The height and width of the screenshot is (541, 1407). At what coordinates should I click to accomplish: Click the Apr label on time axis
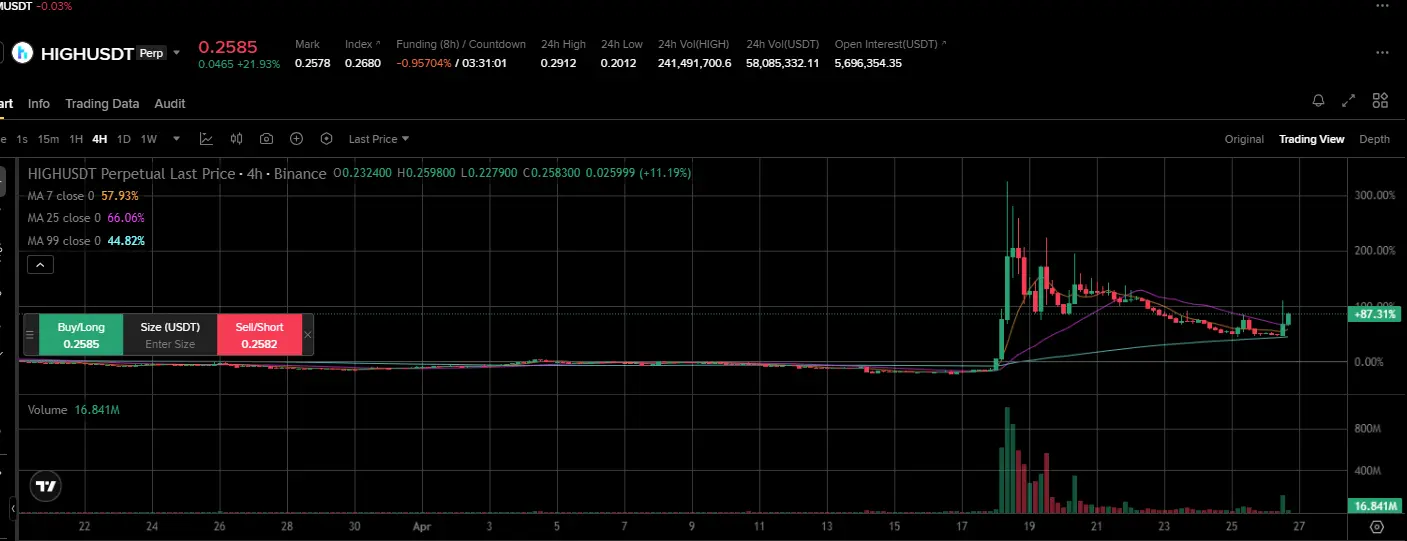pos(421,525)
